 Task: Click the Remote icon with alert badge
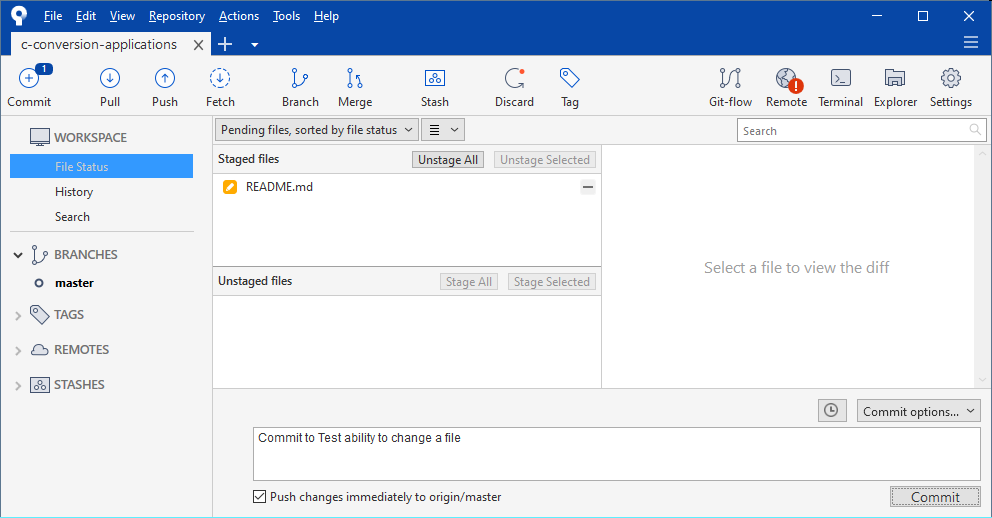point(788,79)
